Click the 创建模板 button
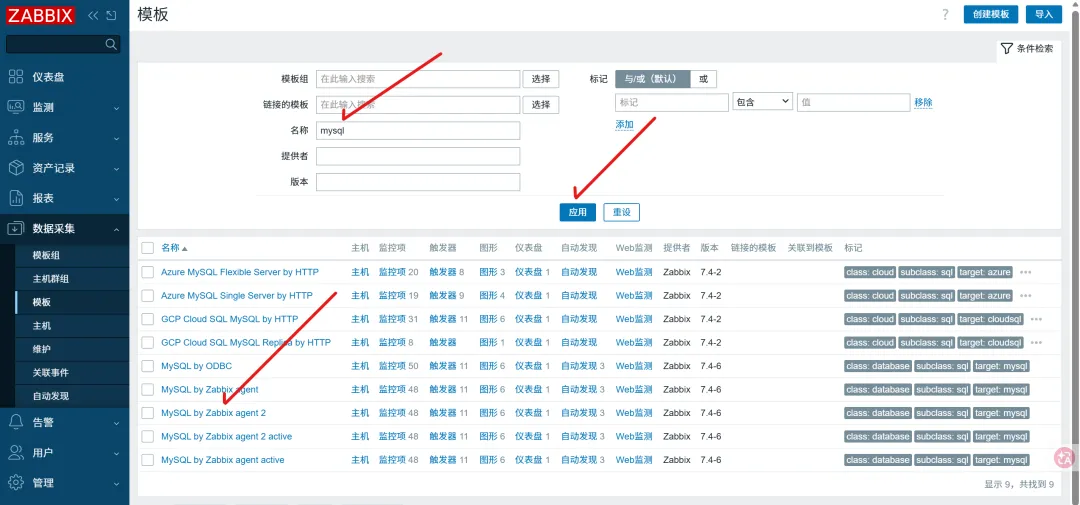The image size is (1080, 505). pos(990,14)
